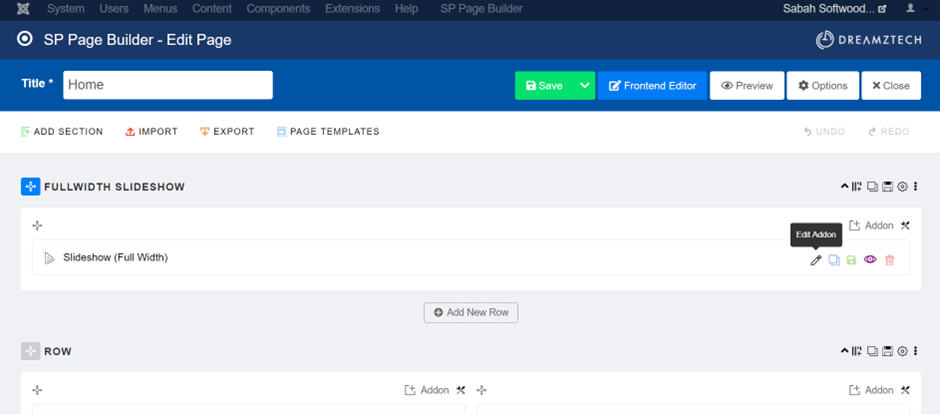This screenshot has width=940, height=414.
Task: Add an Addon to the ROW left column
Action: (427, 390)
